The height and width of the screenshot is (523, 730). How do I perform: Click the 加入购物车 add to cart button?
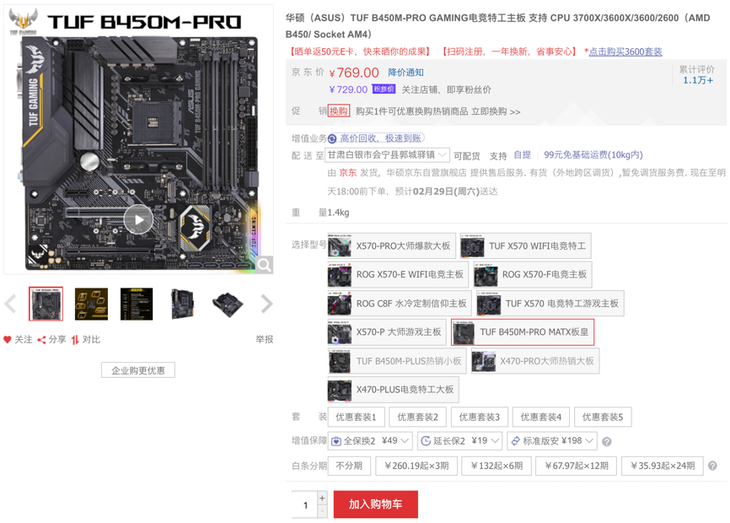(x=376, y=504)
